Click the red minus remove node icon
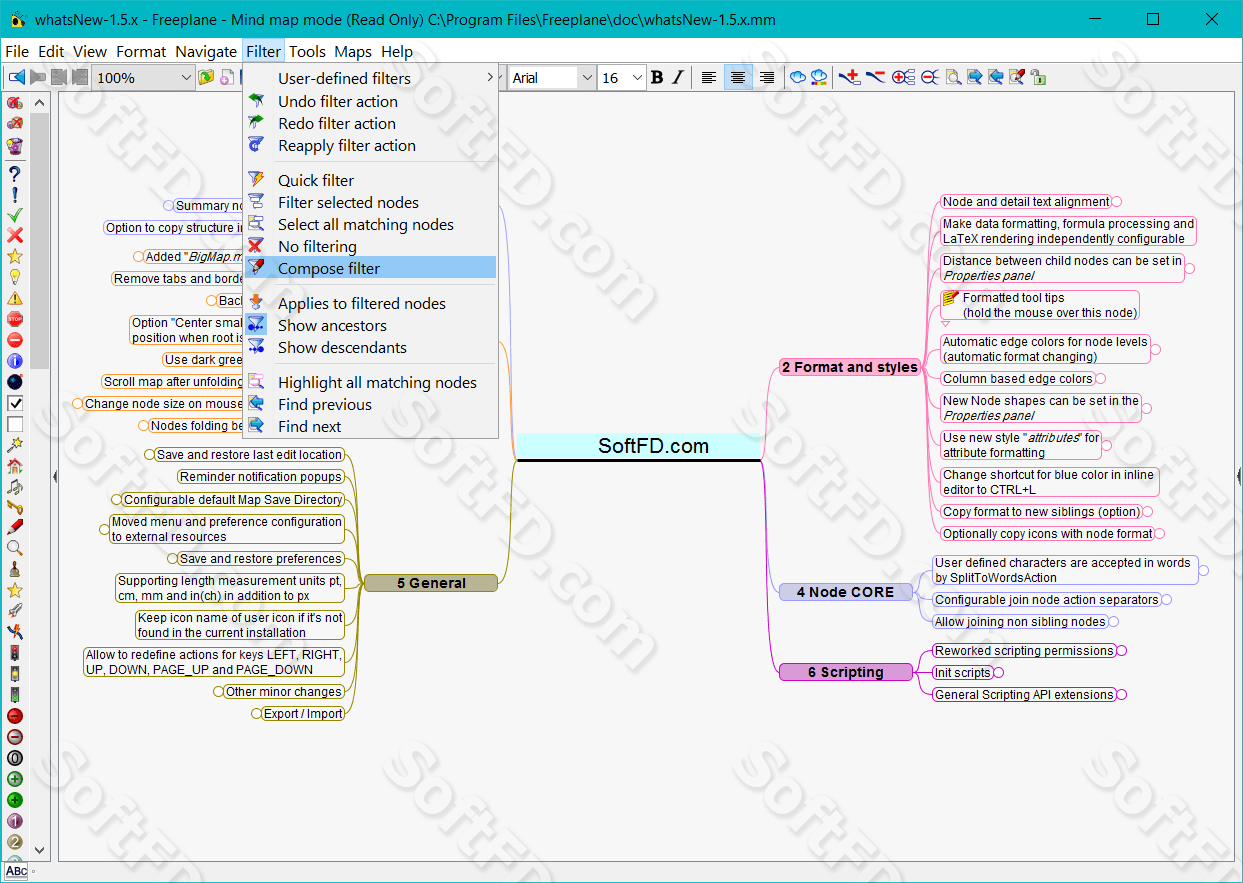 (x=875, y=77)
